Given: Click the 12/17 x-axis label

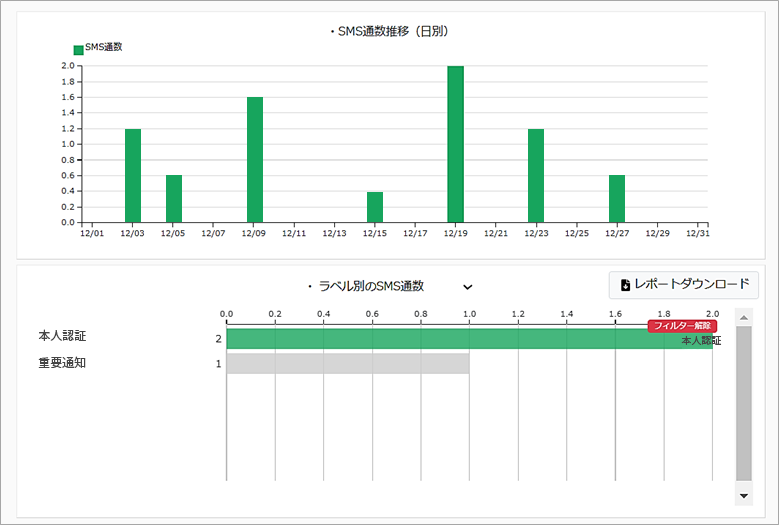Looking at the screenshot, I should 415,233.
